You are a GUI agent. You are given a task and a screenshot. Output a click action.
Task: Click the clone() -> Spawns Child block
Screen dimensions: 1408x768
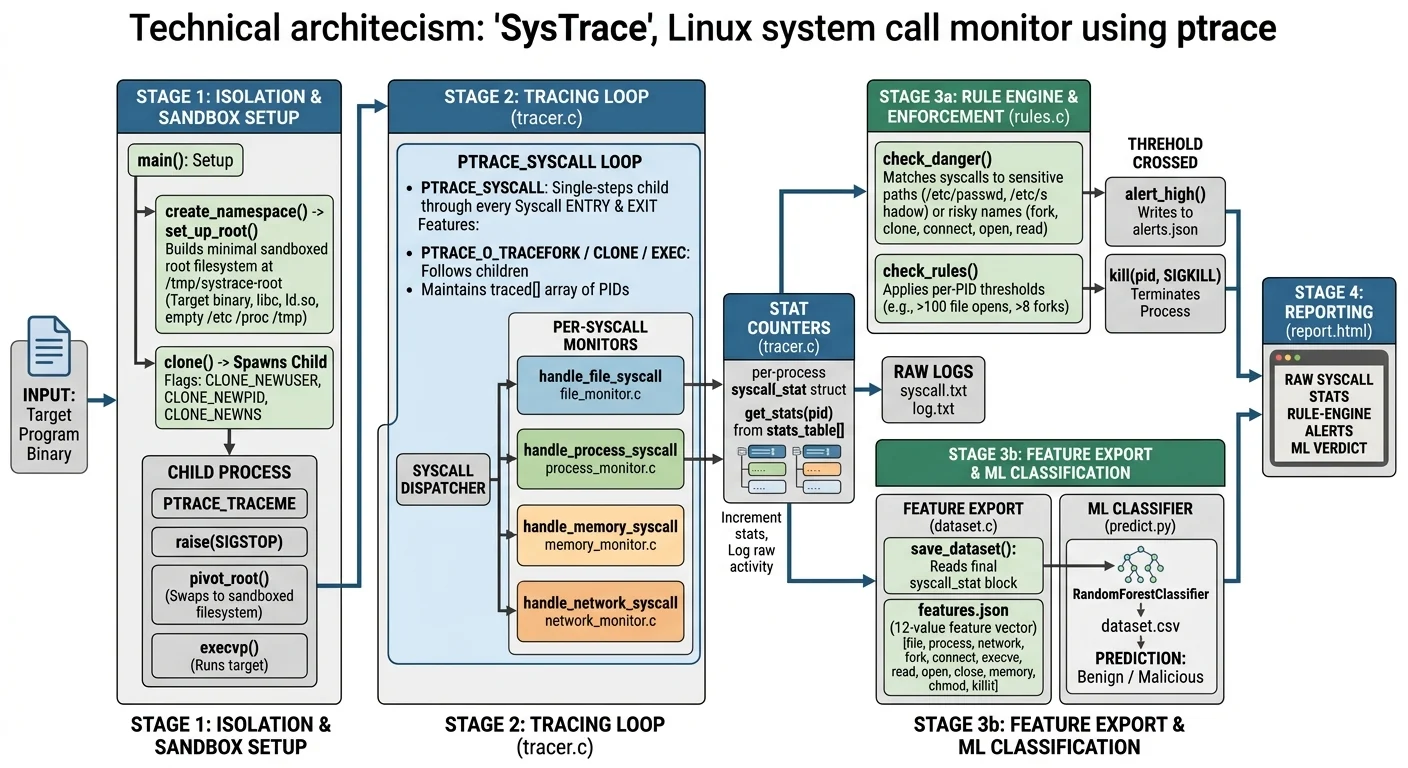[x=243, y=388]
